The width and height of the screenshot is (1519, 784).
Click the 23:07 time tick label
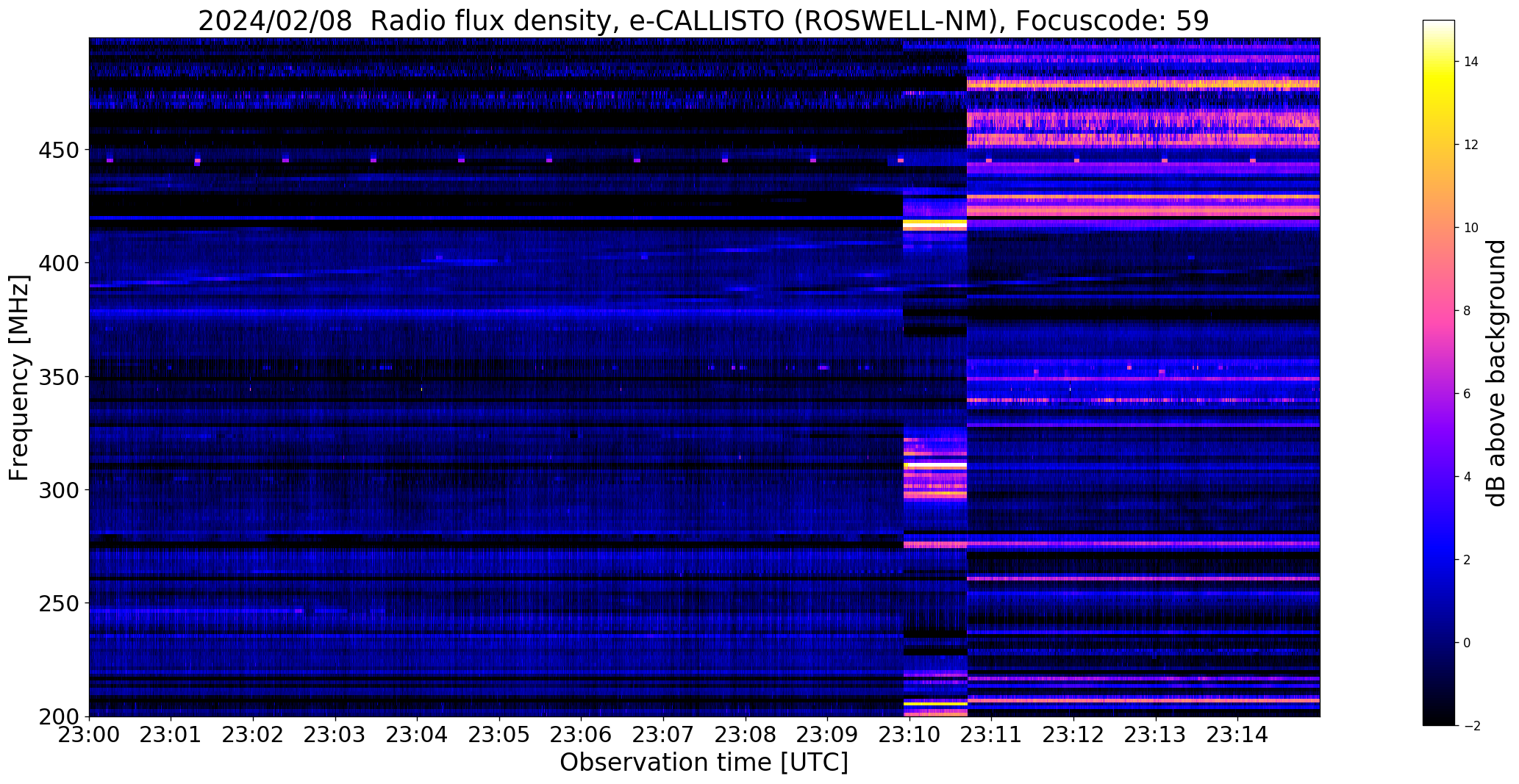point(664,735)
